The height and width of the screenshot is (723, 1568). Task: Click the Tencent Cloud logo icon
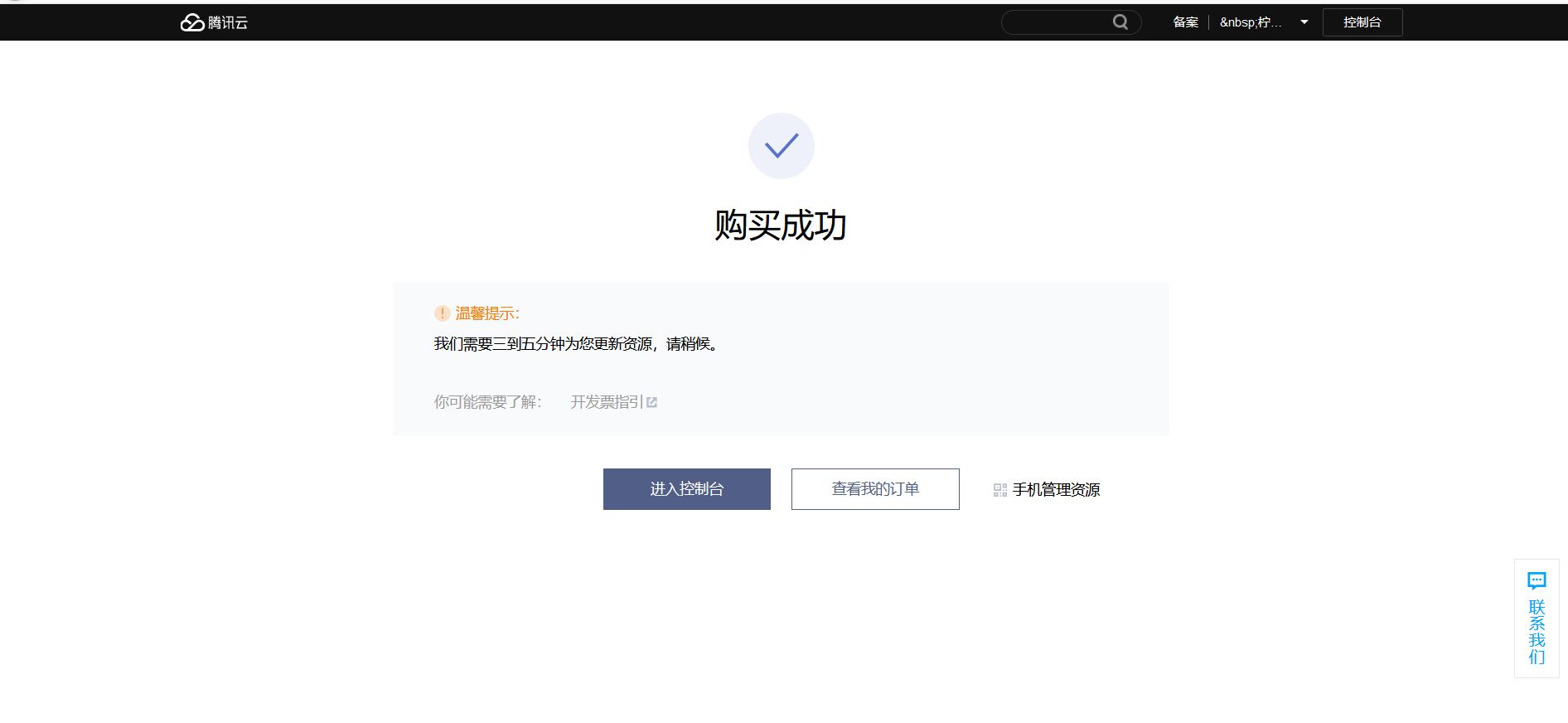[192, 22]
